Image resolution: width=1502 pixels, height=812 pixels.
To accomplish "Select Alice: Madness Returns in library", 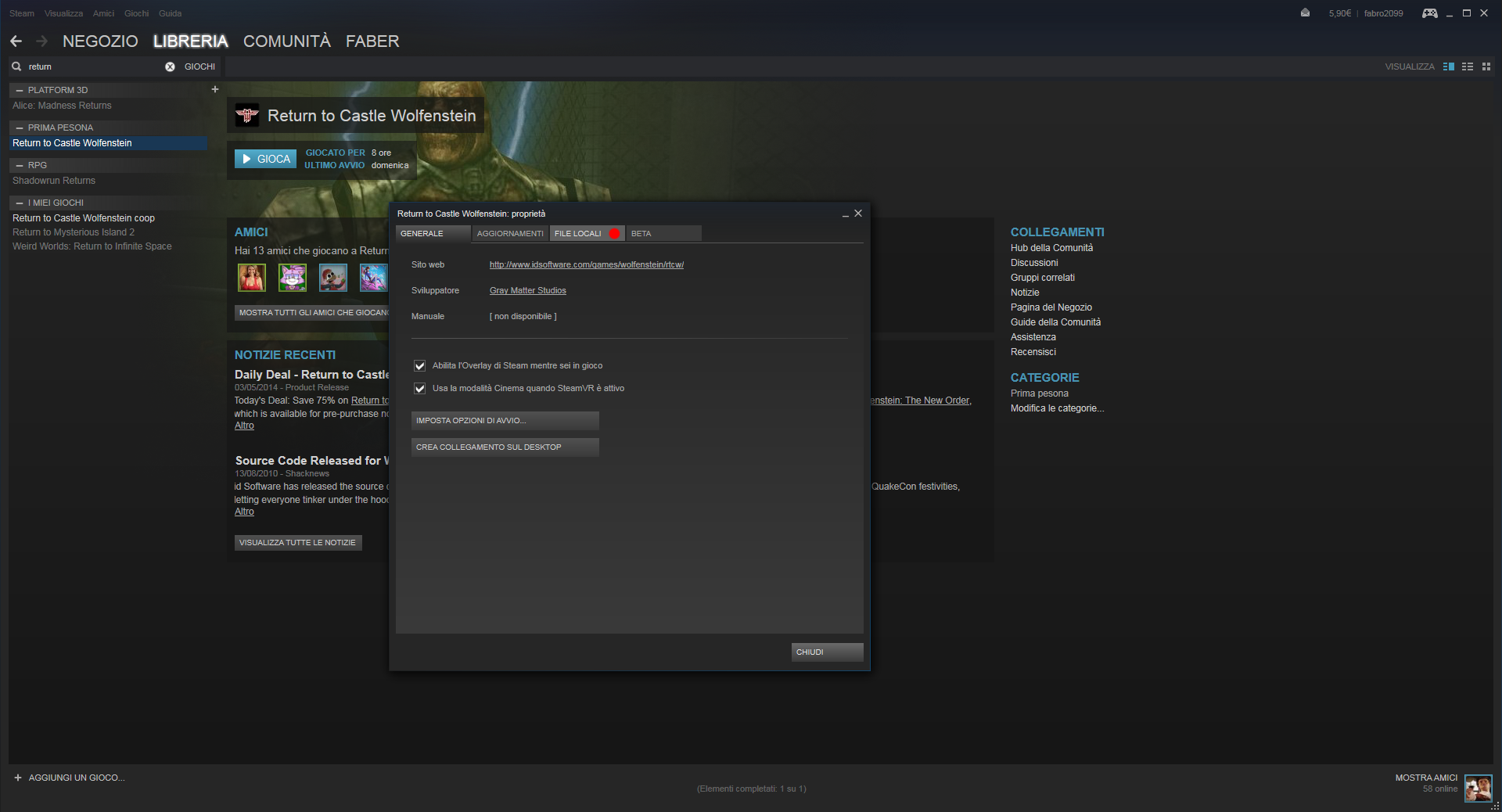I will 62,106.
